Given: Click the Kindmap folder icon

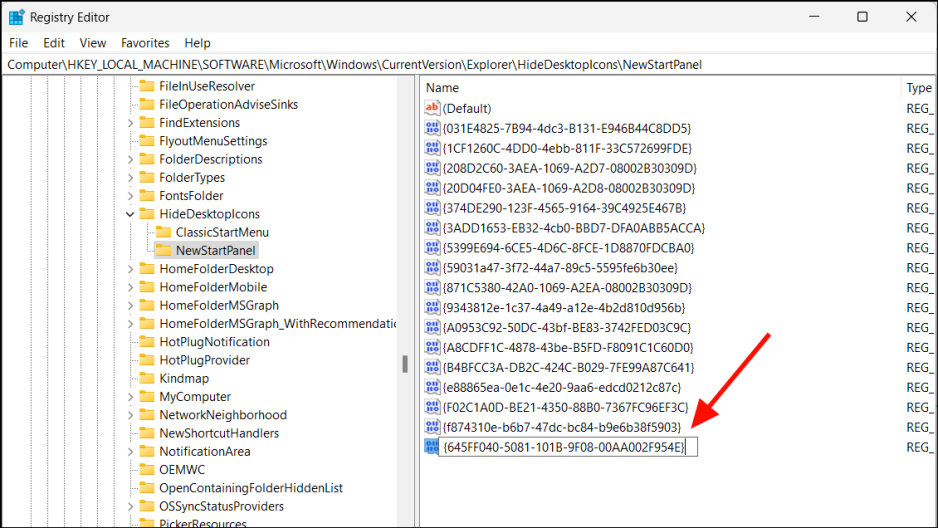Looking at the screenshot, I should tap(147, 378).
